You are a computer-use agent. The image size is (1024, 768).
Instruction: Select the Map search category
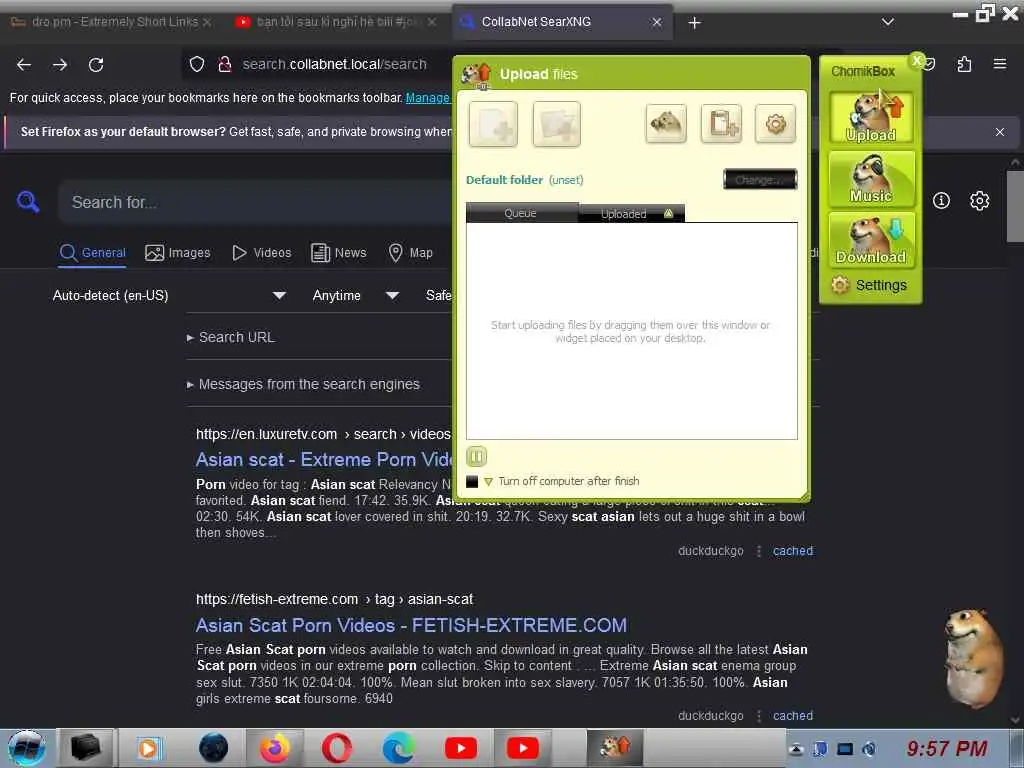(x=411, y=253)
